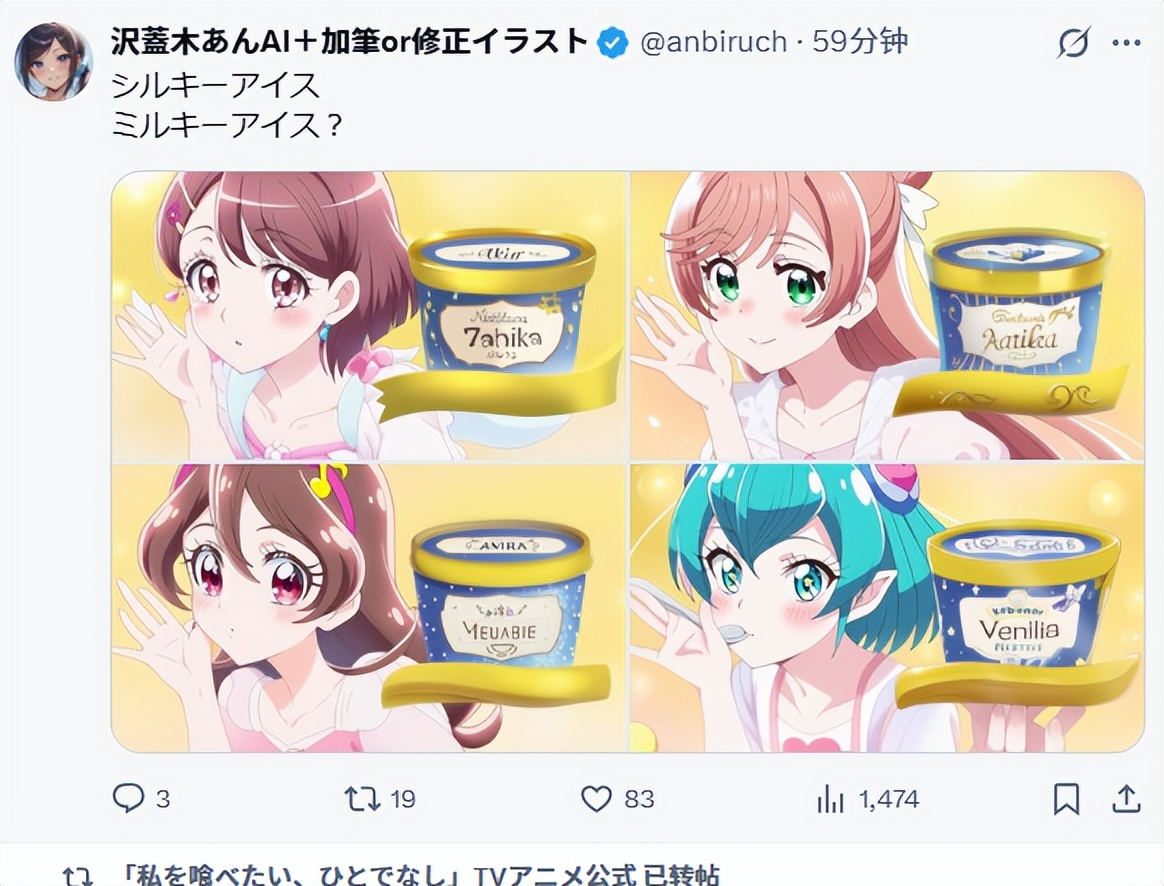Open the author's profile avatar
This screenshot has height=886, width=1164.
(53, 61)
